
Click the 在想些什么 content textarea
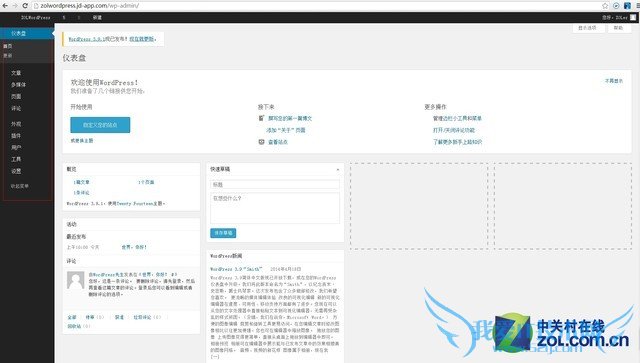[275, 208]
